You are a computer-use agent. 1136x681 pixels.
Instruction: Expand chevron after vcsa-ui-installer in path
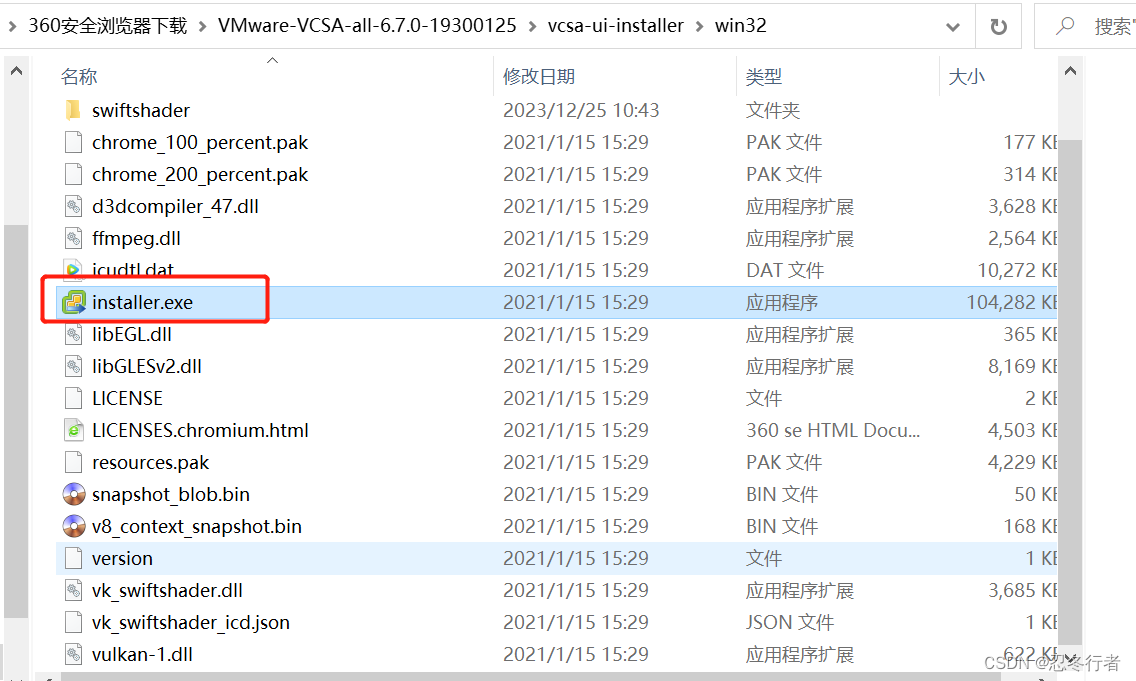700,27
